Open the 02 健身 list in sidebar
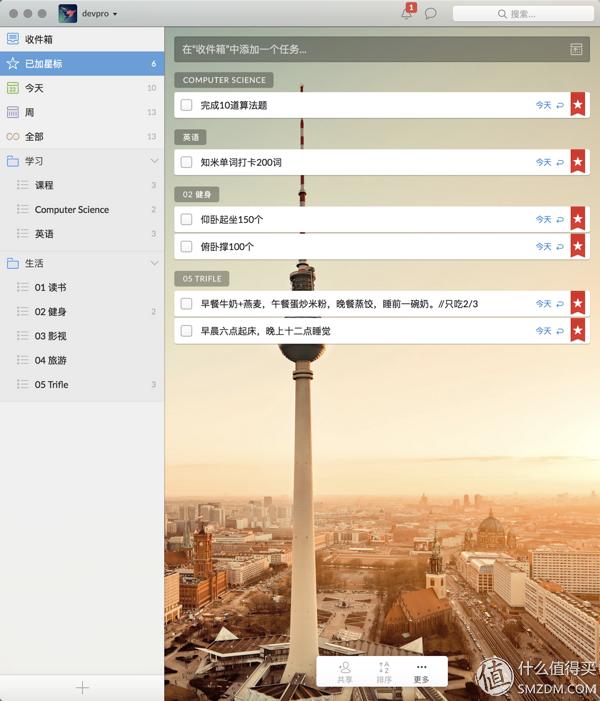This screenshot has height=701, width=600. [x=82, y=312]
